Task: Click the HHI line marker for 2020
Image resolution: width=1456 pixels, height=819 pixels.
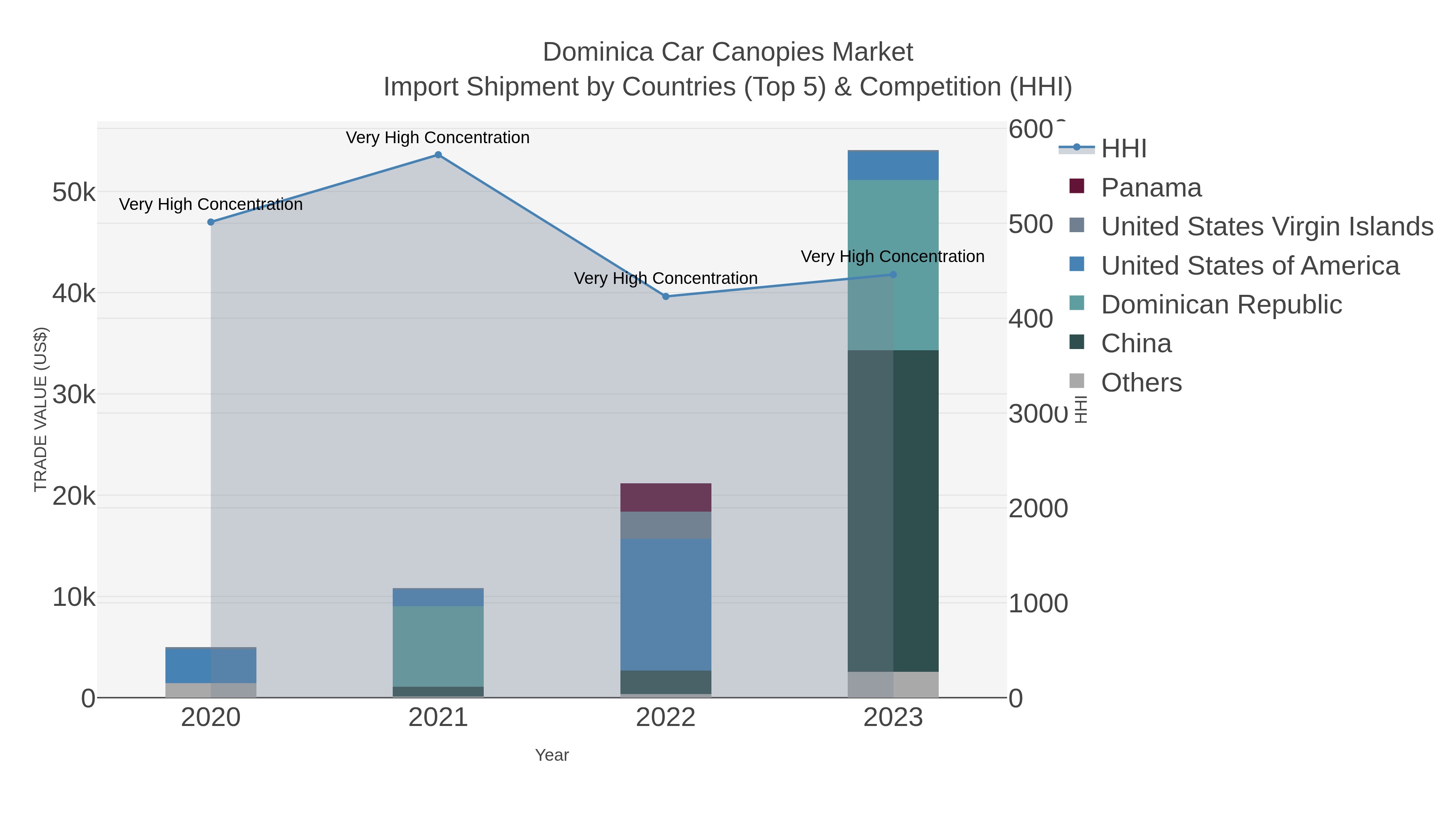Action: (x=211, y=222)
